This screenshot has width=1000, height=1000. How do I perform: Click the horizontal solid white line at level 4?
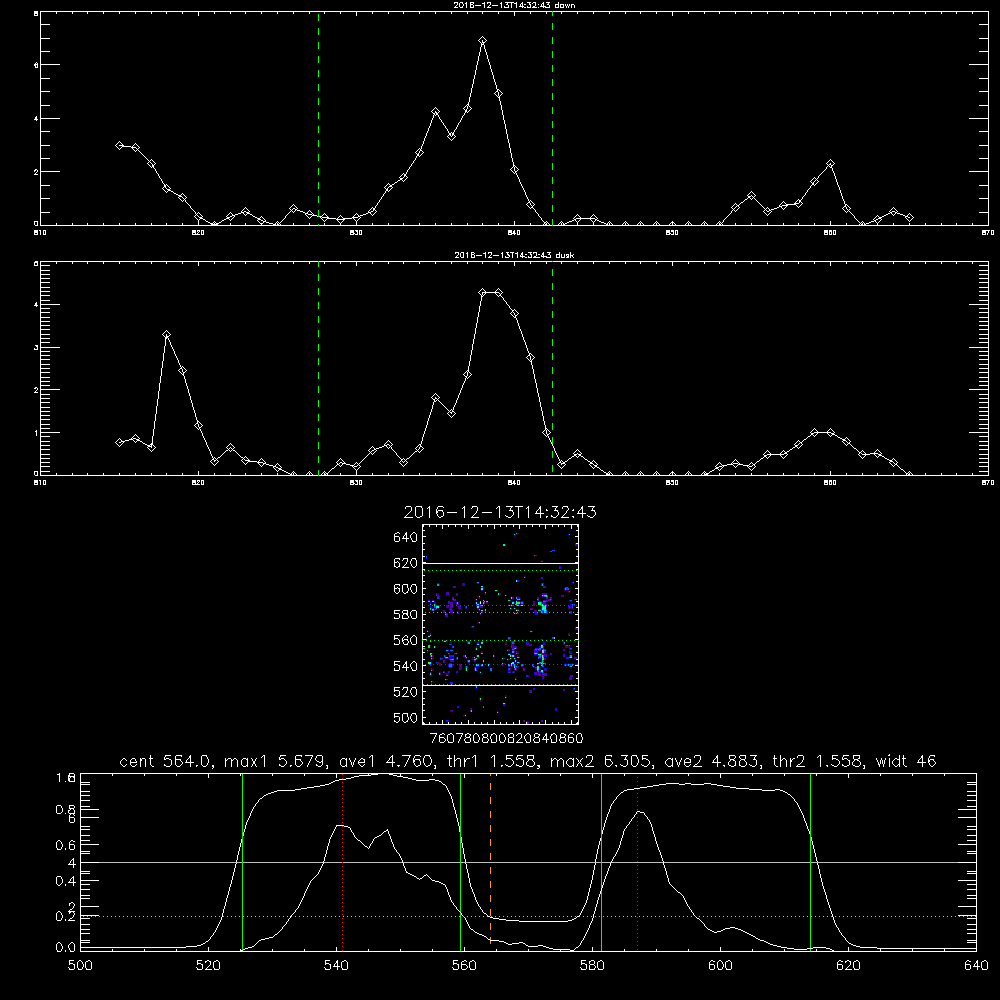(528, 862)
